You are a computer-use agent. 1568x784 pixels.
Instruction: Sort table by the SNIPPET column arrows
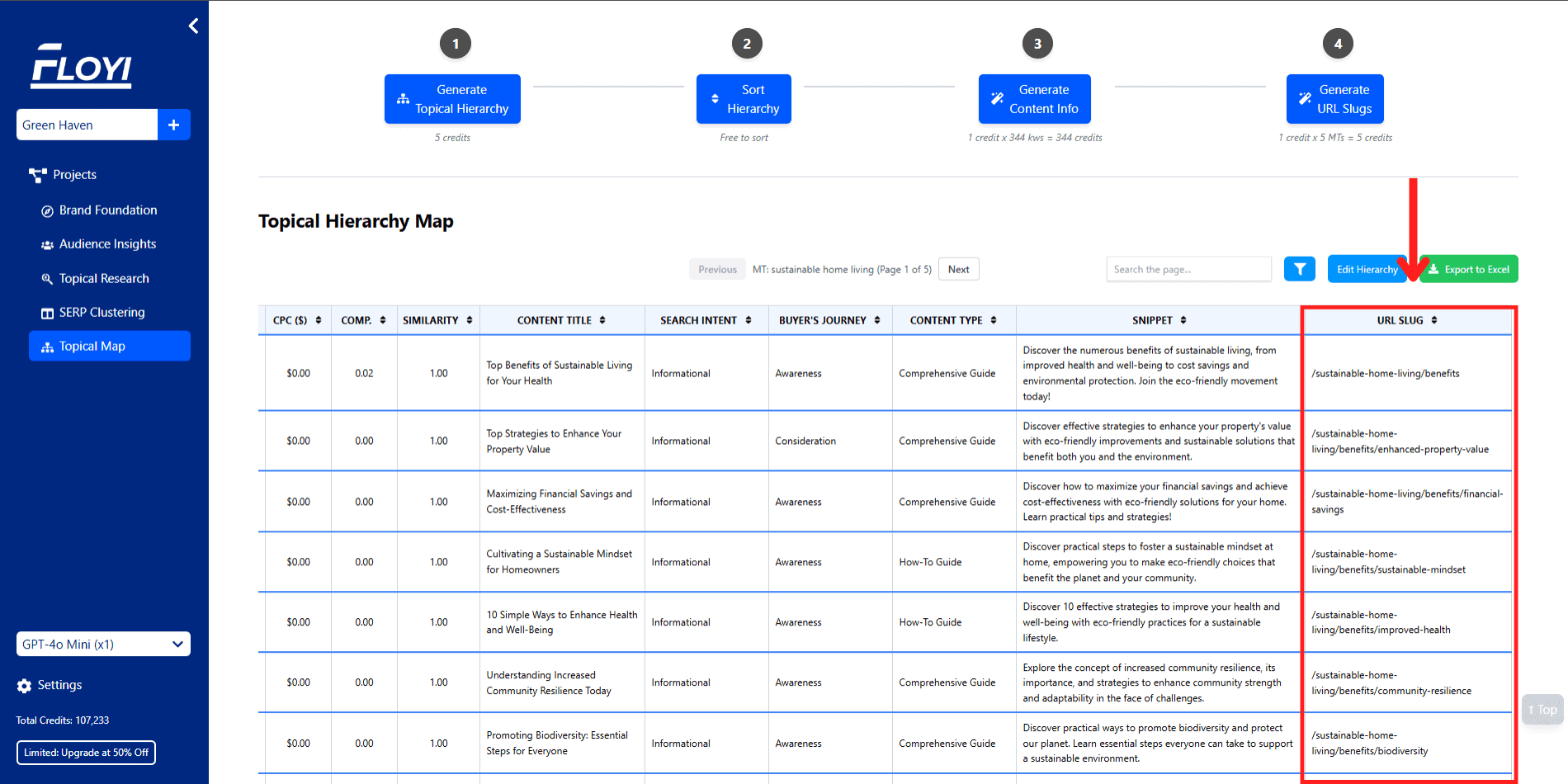(1183, 320)
